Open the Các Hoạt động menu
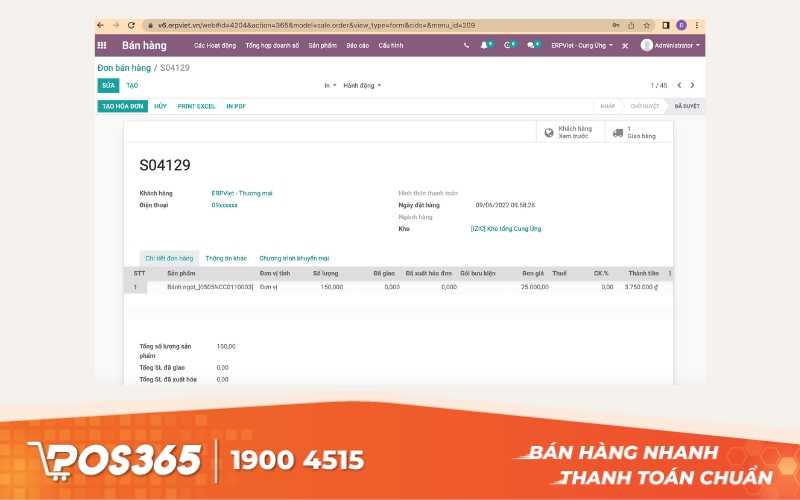 [215, 45]
